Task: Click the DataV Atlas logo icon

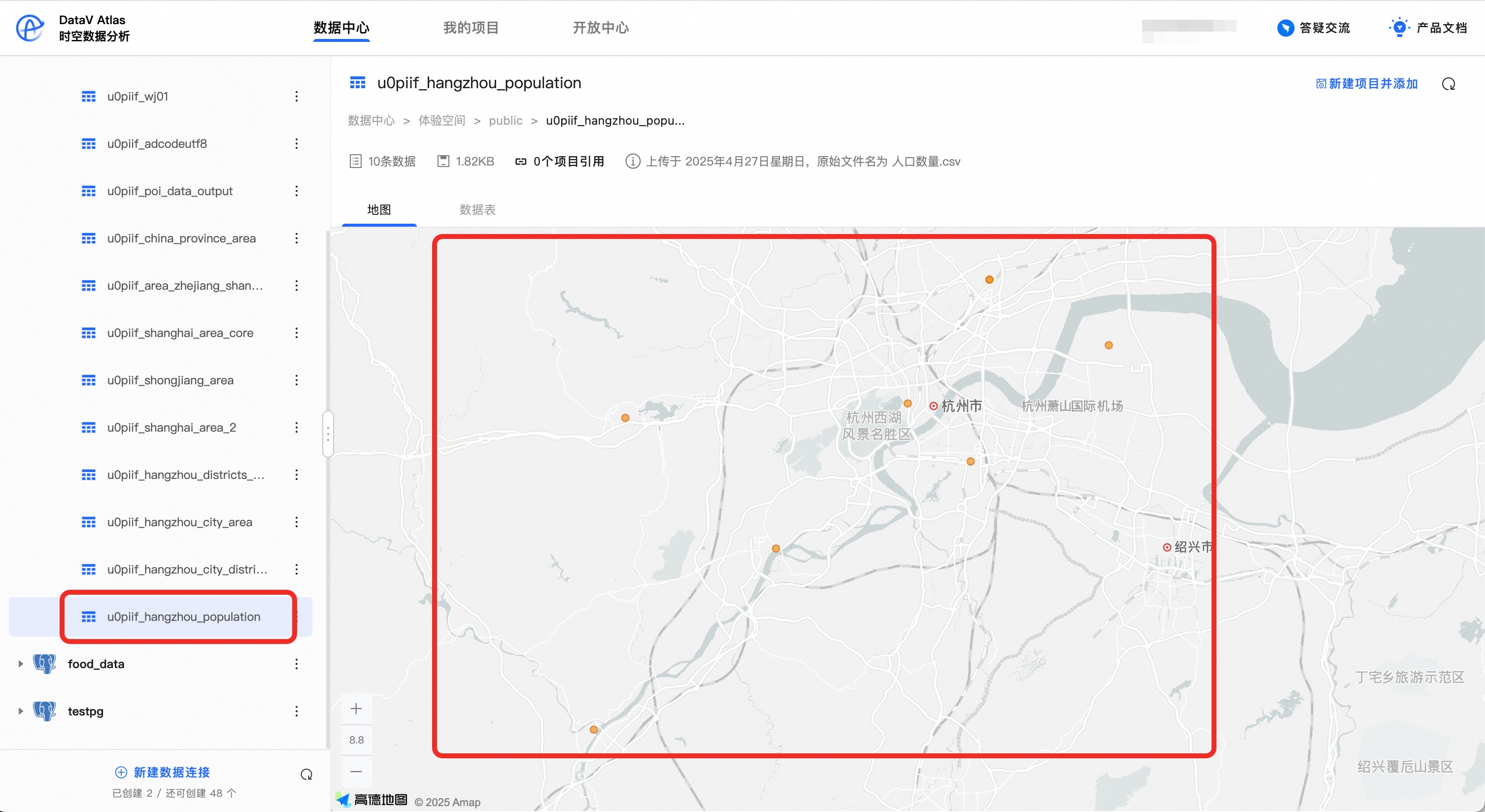Action: pos(30,28)
